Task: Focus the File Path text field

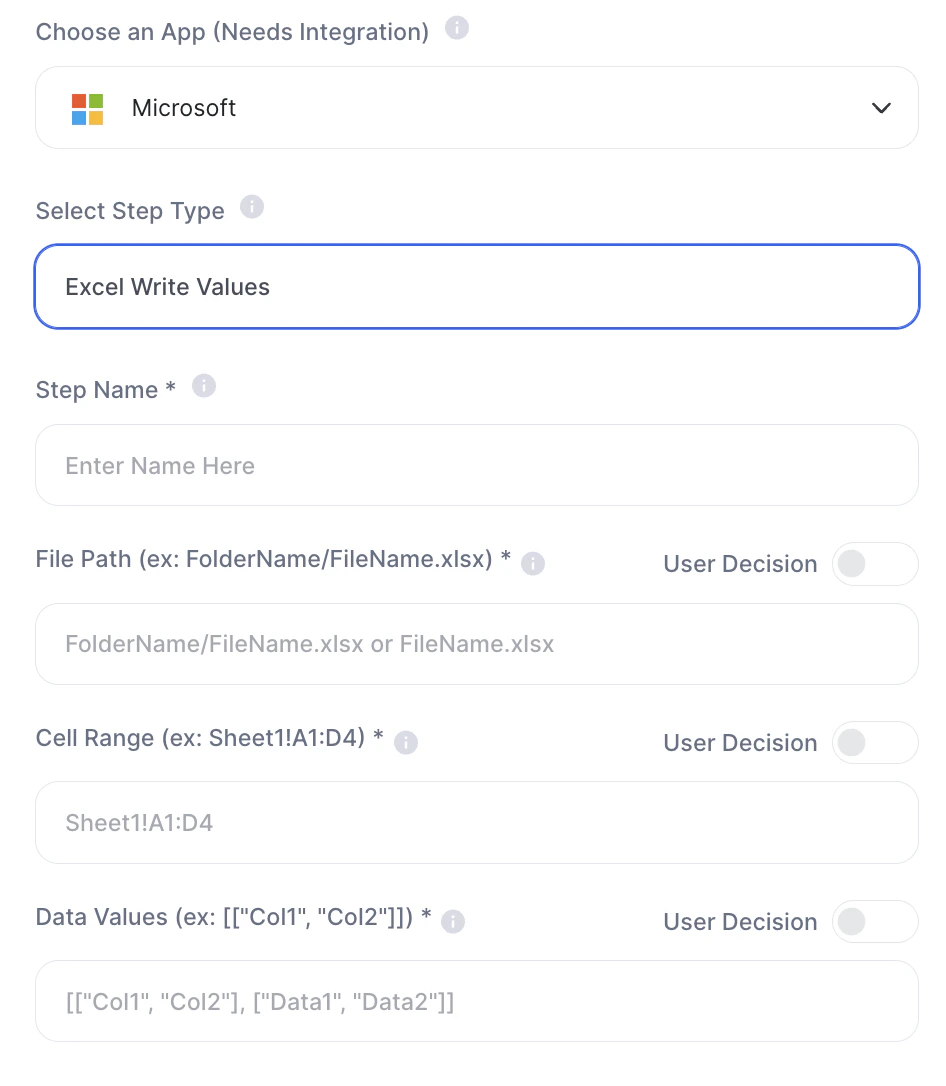Action: [476, 644]
